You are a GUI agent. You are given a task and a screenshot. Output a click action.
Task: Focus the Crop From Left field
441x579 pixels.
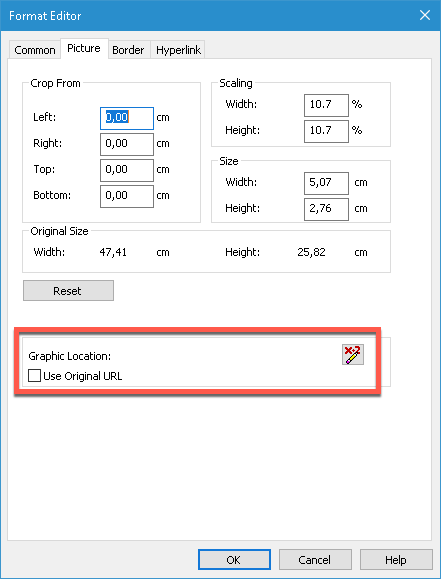pyautogui.click(x=127, y=118)
